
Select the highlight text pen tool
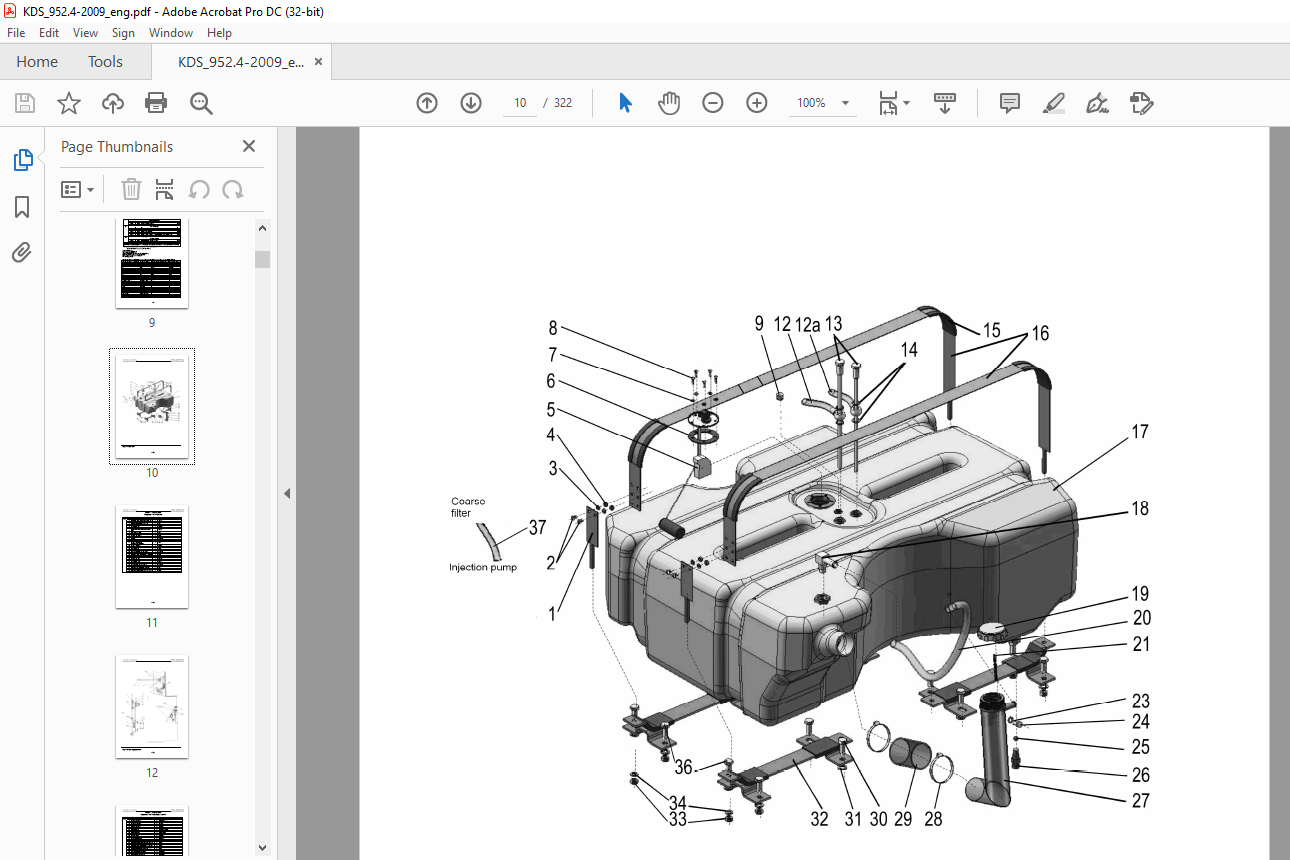coord(1053,103)
